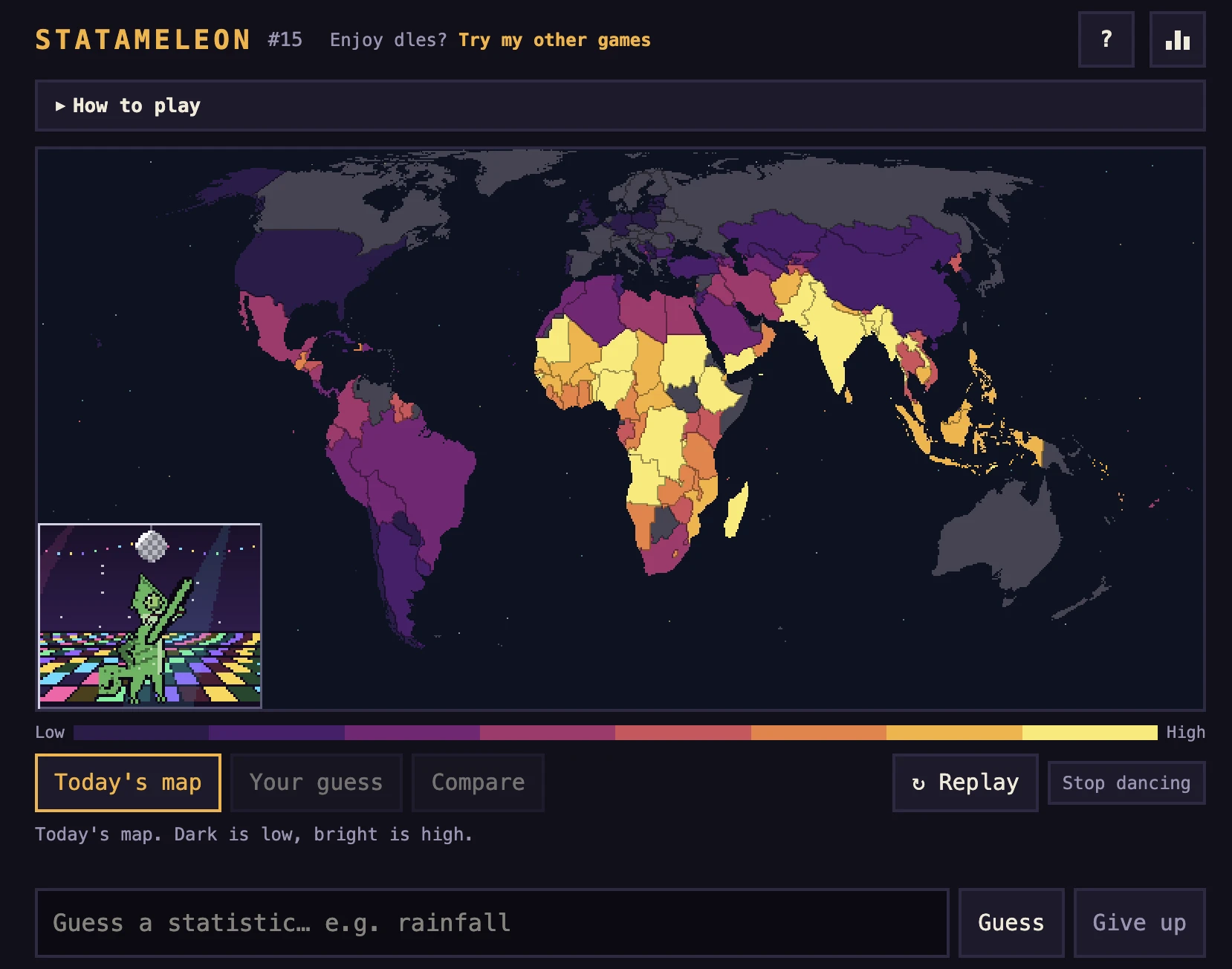The height and width of the screenshot is (969, 1232).
Task: Click the Give up button
Action: 1140,922
